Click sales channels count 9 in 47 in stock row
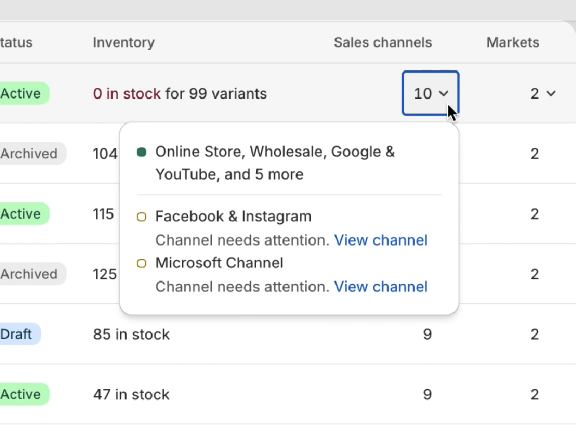The width and height of the screenshot is (576, 440). click(x=427, y=394)
